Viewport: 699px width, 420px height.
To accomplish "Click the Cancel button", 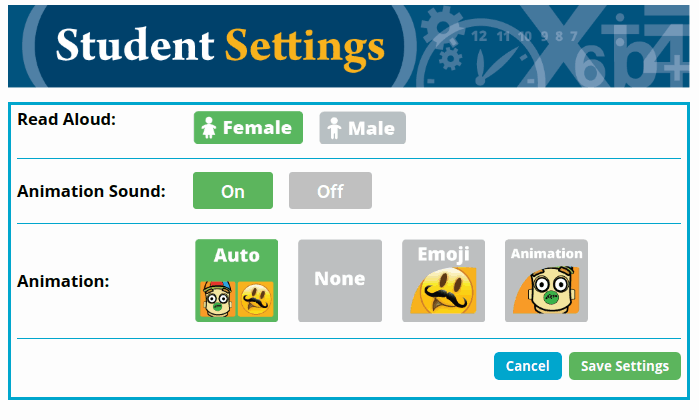I will [528, 366].
